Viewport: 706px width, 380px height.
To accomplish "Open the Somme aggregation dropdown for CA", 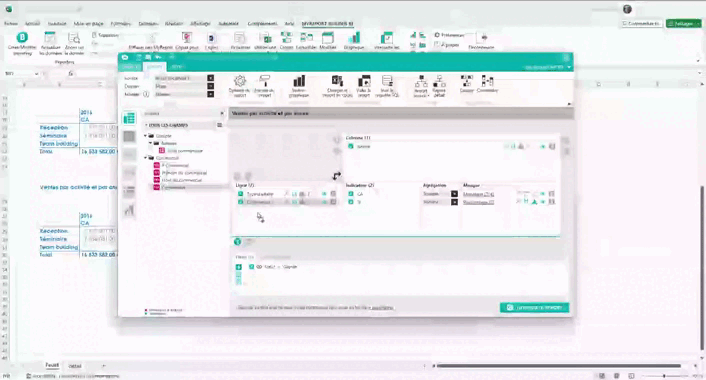I will 454,194.
